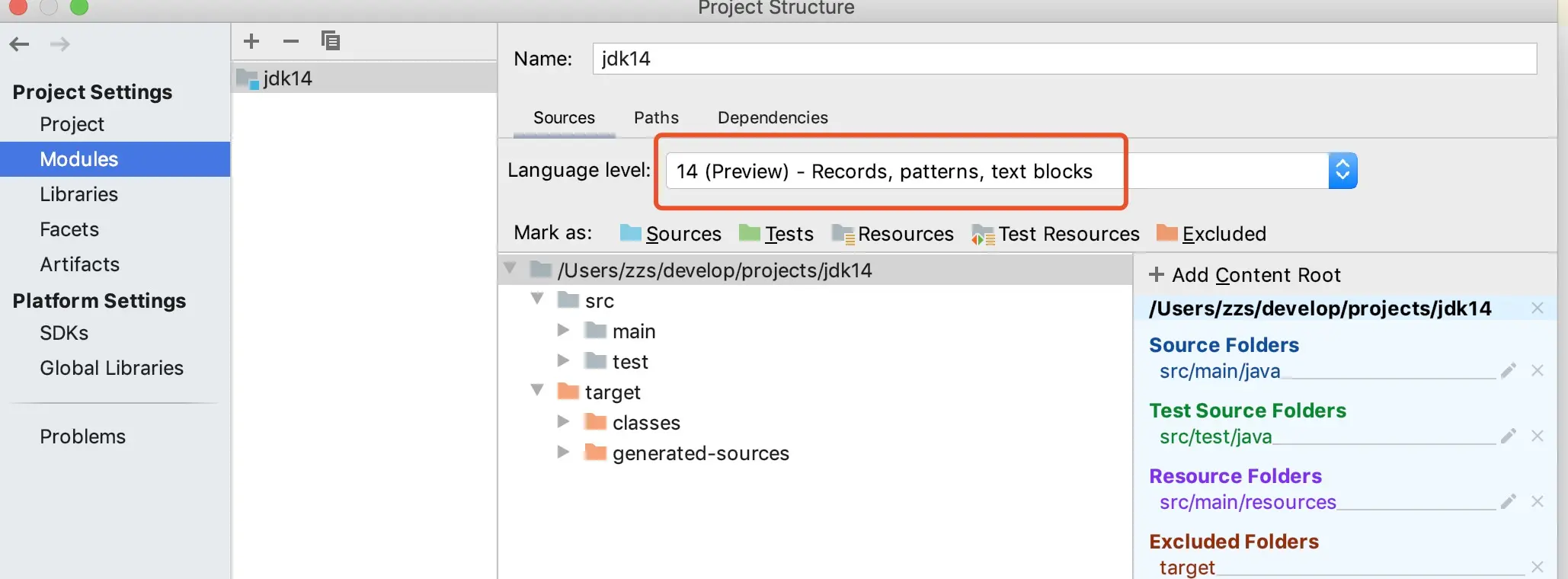The image size is (1568, 579).
Task: Collapse the src folder tree node
Action: [537, 299]
